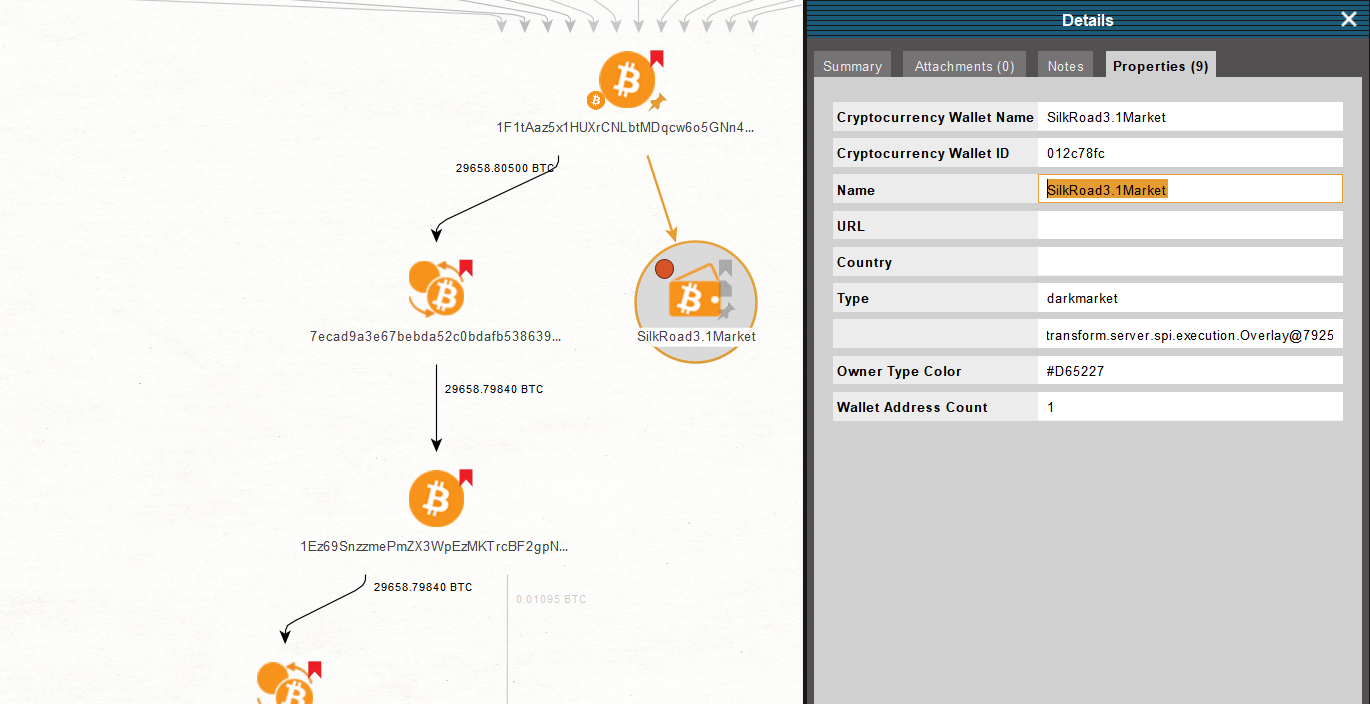Select the 1Ez69SnzzmePmZX3 bitcoin address node icon
The height and width of the screenshot is (704, 1370).
(437, 498)
